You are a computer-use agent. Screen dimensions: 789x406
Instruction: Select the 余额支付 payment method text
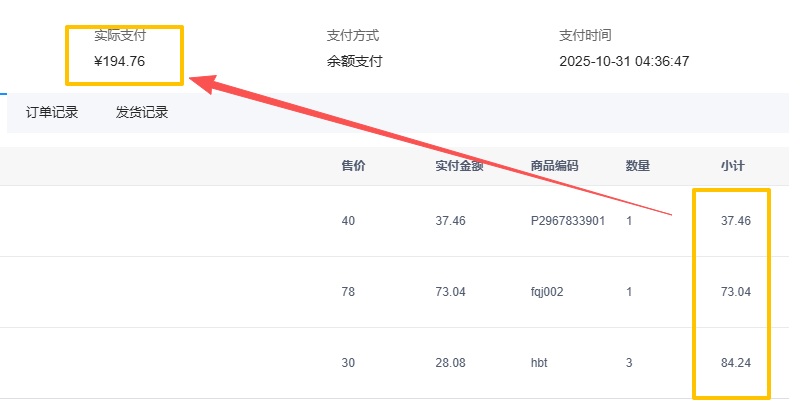click(x=354, y=61)
